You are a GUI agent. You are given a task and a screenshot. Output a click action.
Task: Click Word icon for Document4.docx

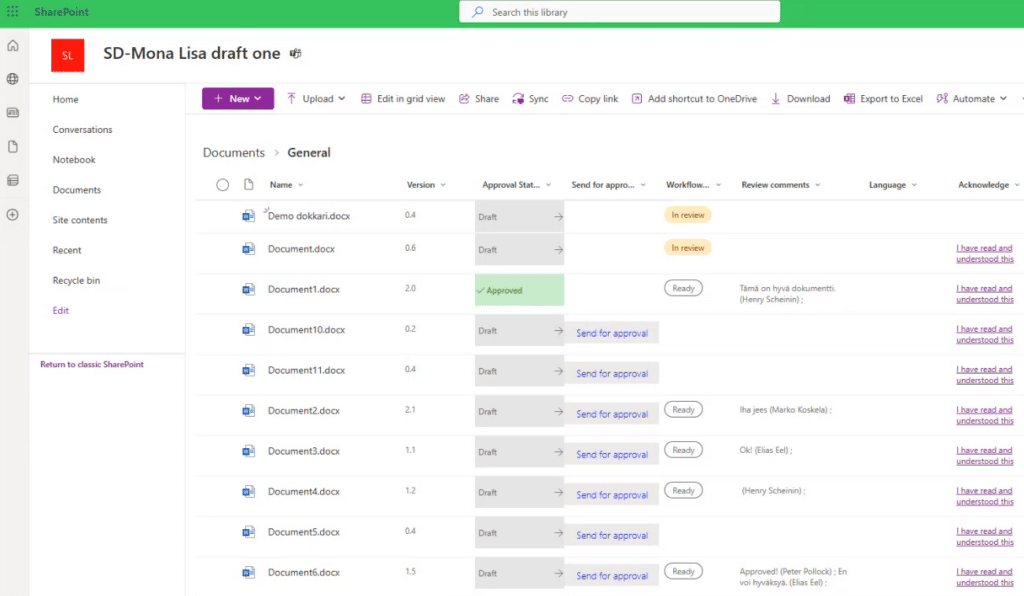(x=248, y=492)
